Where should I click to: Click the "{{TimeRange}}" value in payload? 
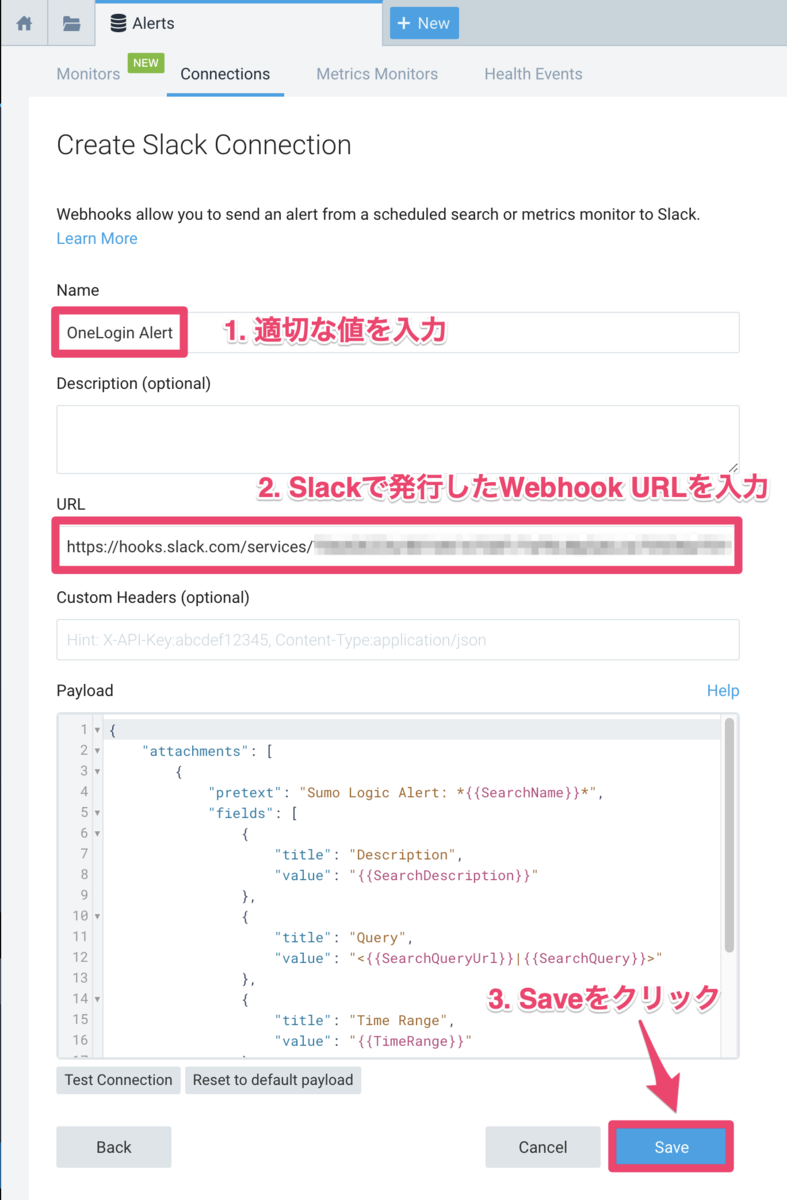[410, 1041]
